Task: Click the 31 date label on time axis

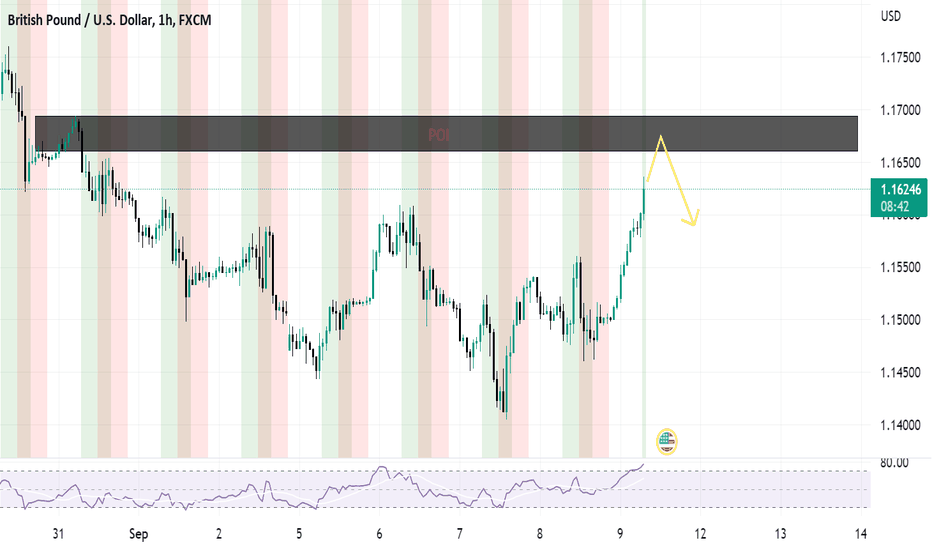Action: pos(58,534)
